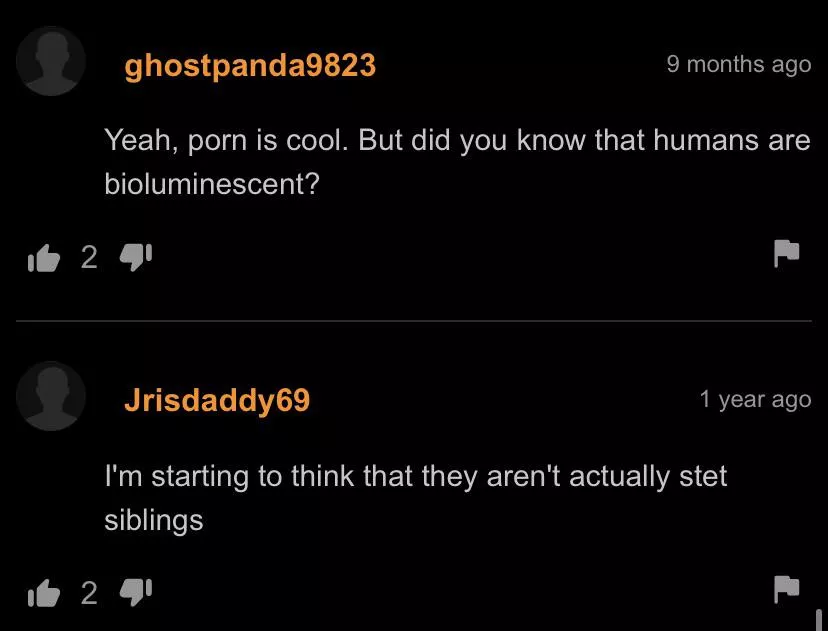This screenshot has height=631, width=828.
Task: Flag ghostpanda9823's comment for review
Action: [787, 253]
